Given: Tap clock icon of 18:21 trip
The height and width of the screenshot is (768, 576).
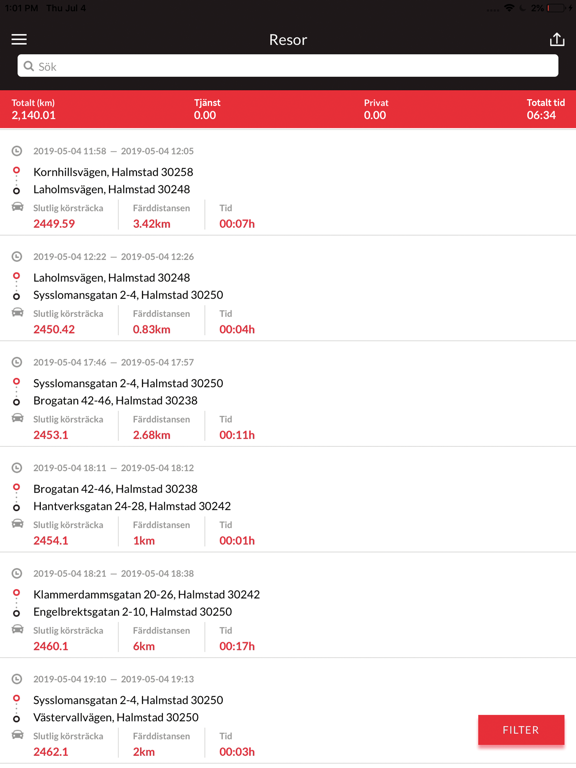Looking at the screenshot, I should tap(17, 573).
